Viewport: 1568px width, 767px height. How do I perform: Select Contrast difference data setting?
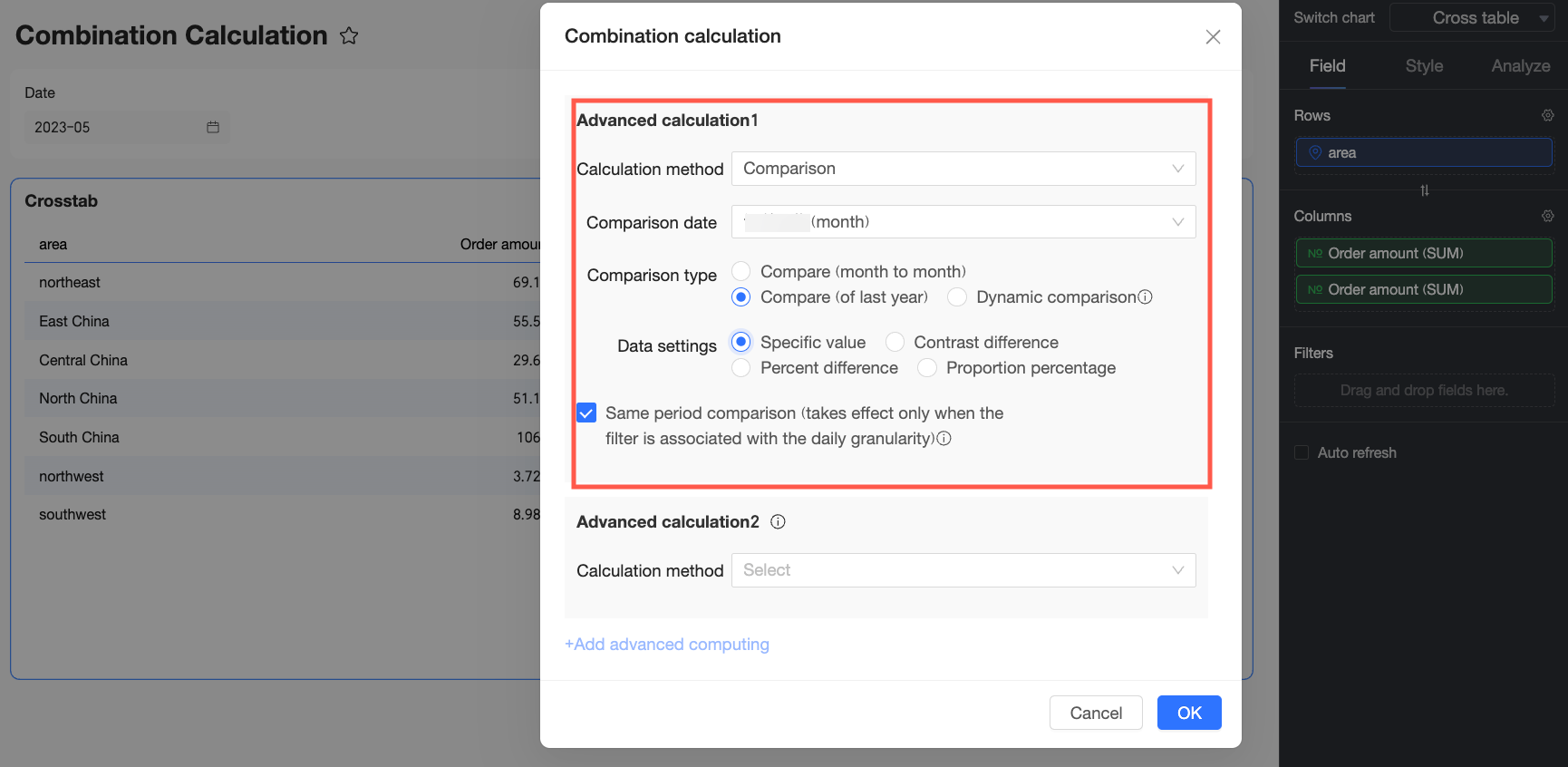[895, 342]
